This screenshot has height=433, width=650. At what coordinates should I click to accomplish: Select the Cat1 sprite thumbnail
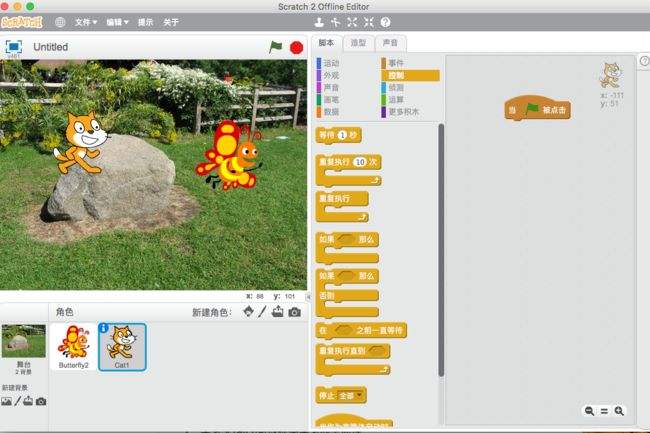[x=122, y=347]
